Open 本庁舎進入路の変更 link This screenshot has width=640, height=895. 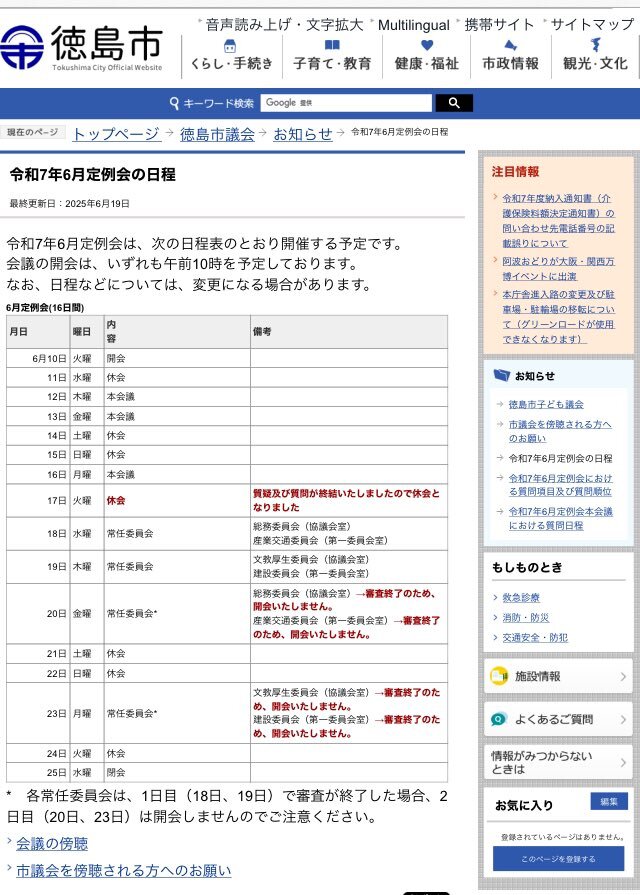(558, 317)
